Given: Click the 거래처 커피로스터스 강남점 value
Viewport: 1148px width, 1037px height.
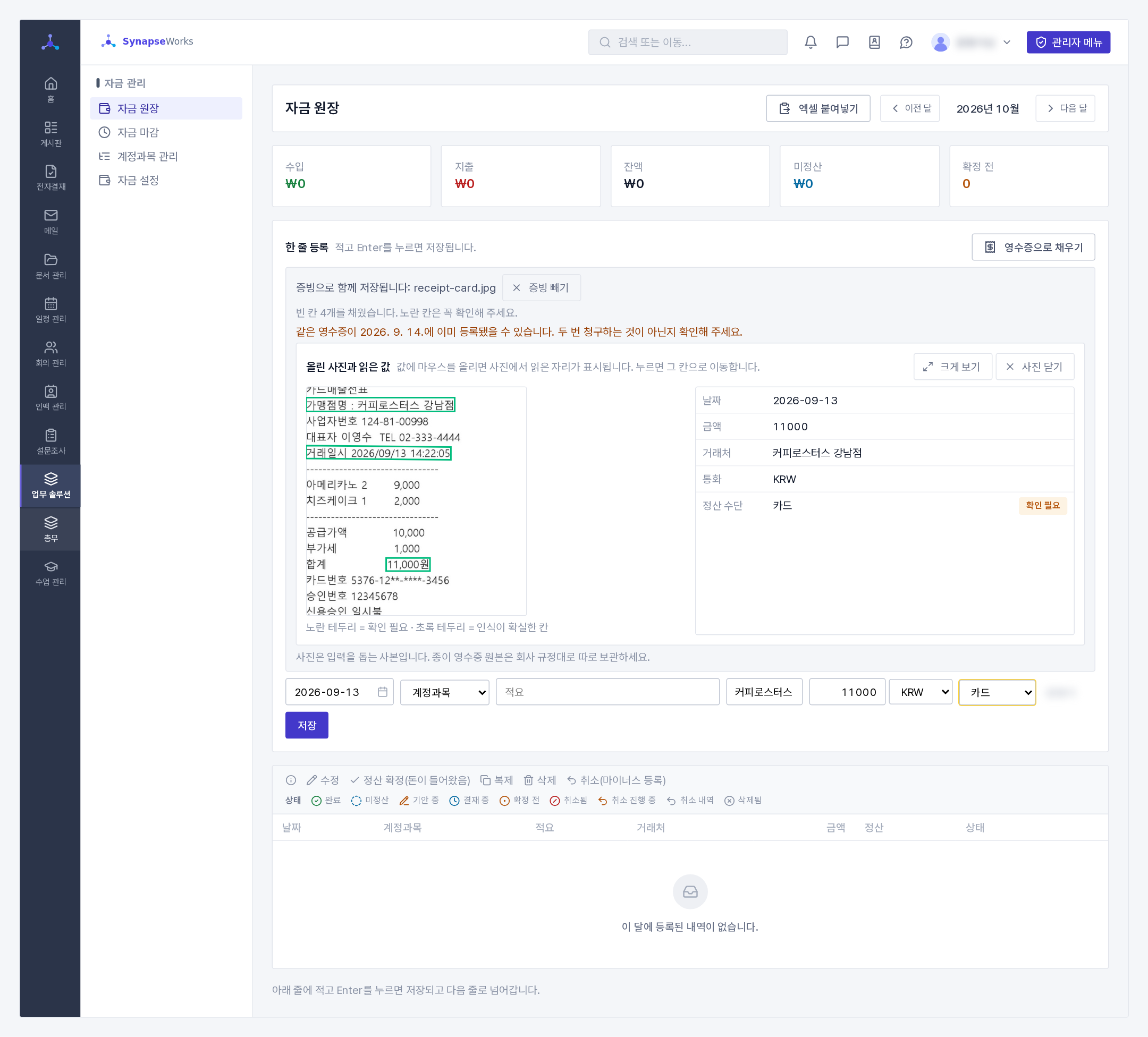Looking at the screenshot, I should click(x=816, y=453).
